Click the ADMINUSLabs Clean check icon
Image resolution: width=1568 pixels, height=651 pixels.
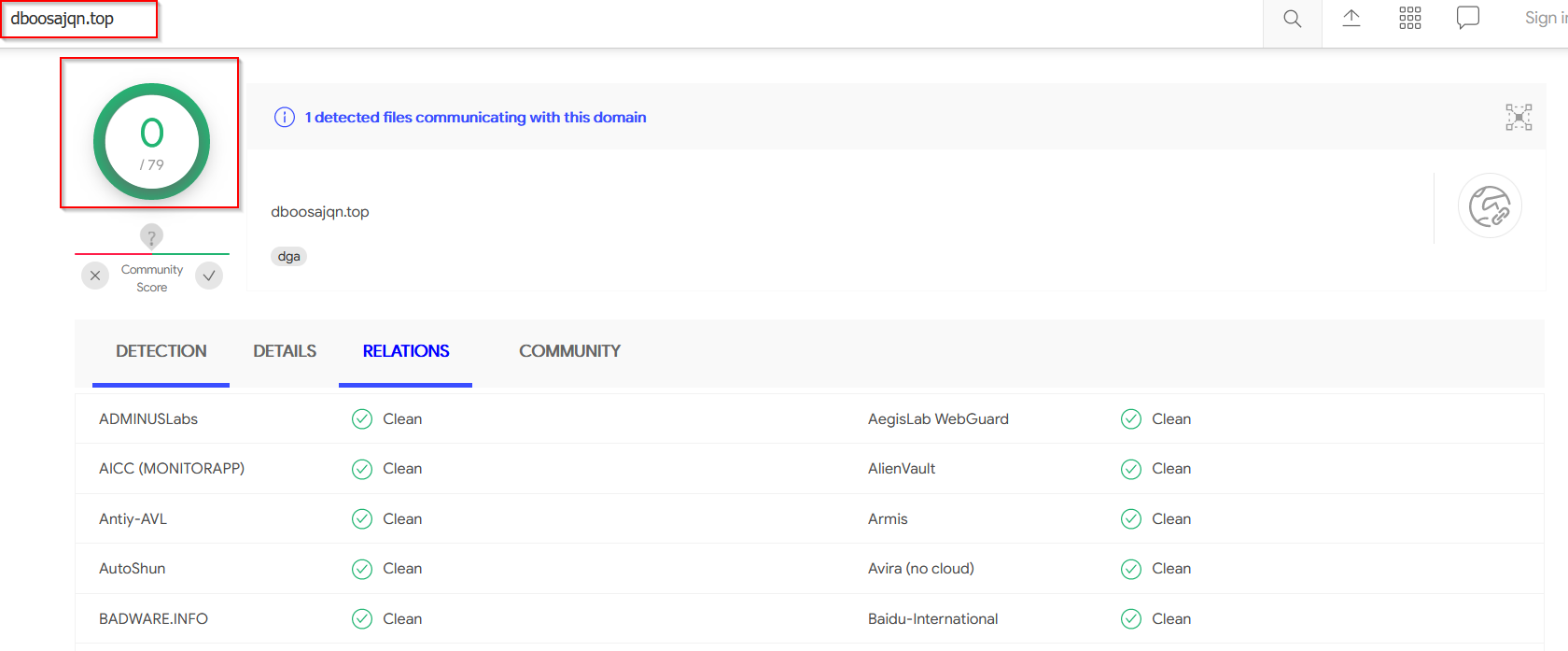(362, 418)
